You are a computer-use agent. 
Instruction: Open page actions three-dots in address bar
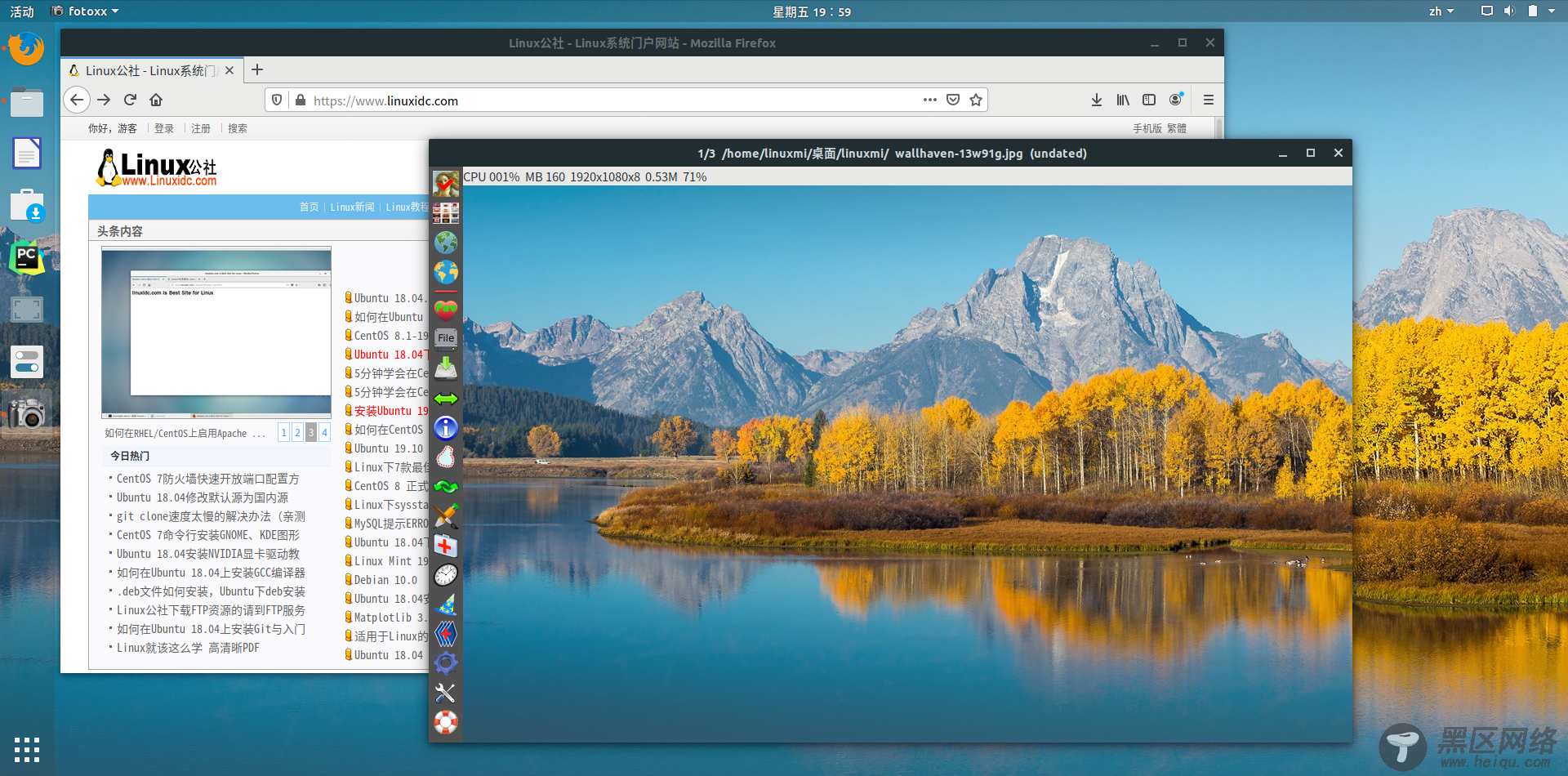tap(930, 100)
